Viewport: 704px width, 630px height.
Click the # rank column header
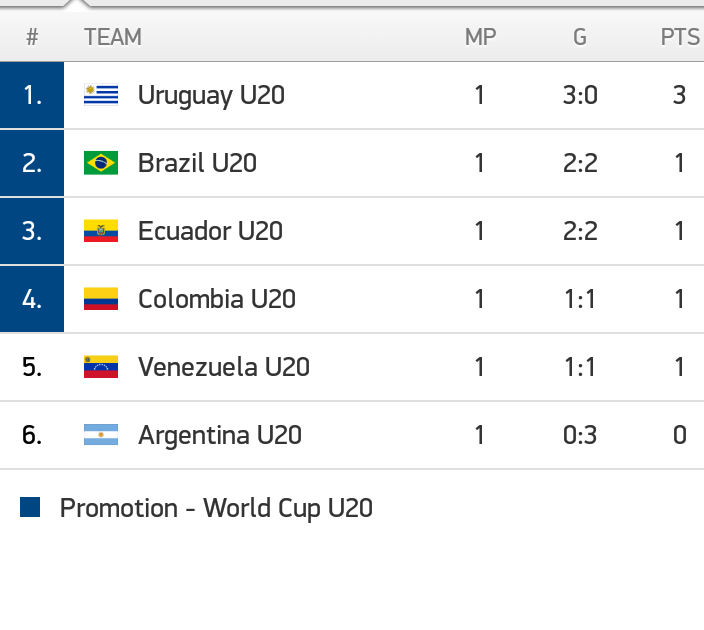coord(32,37)
